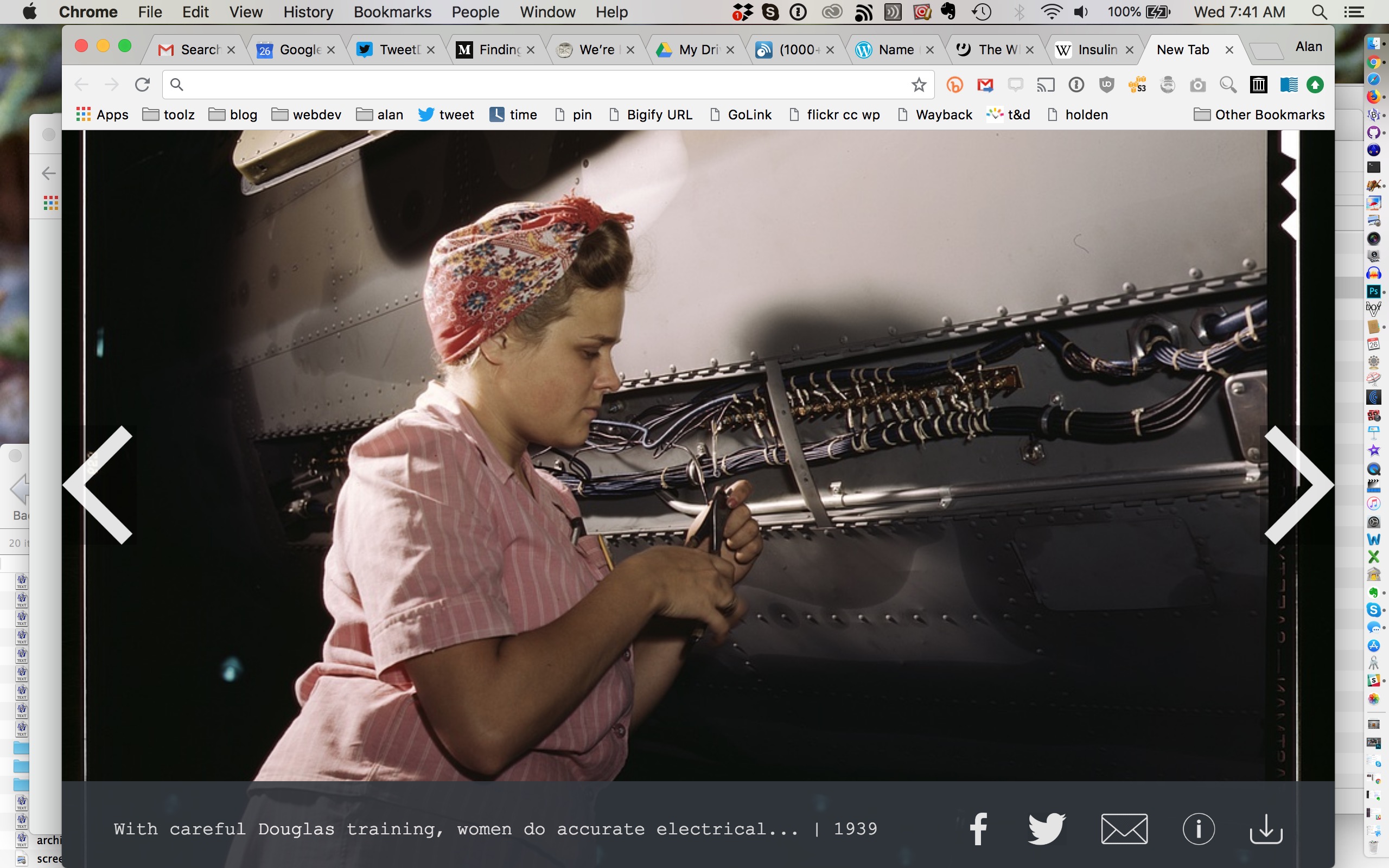Screen dimensions: 1389x868
Task: Open Other Bookmarks folder
Action: tap(1259, 115)
